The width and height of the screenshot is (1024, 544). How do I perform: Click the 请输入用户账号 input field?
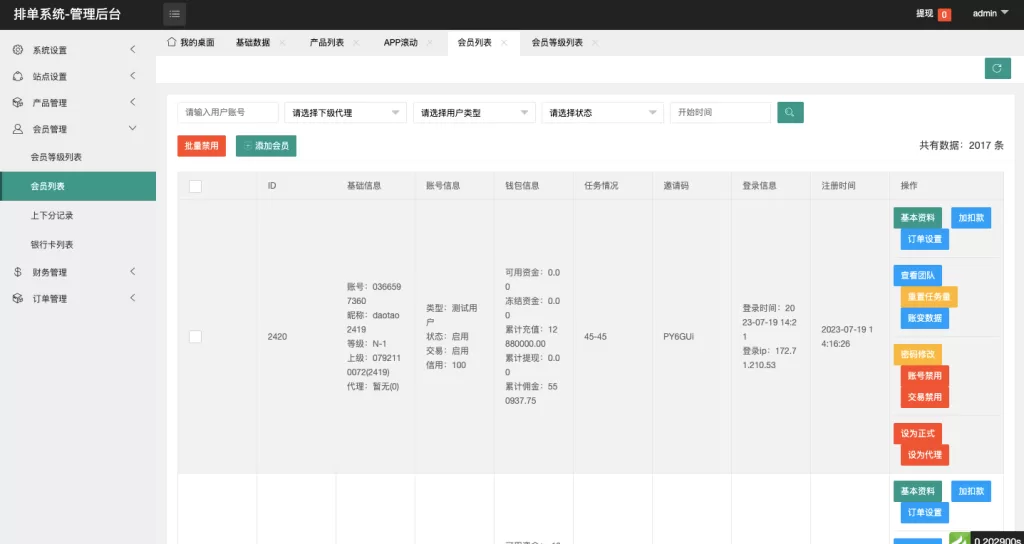click(227, 113)
